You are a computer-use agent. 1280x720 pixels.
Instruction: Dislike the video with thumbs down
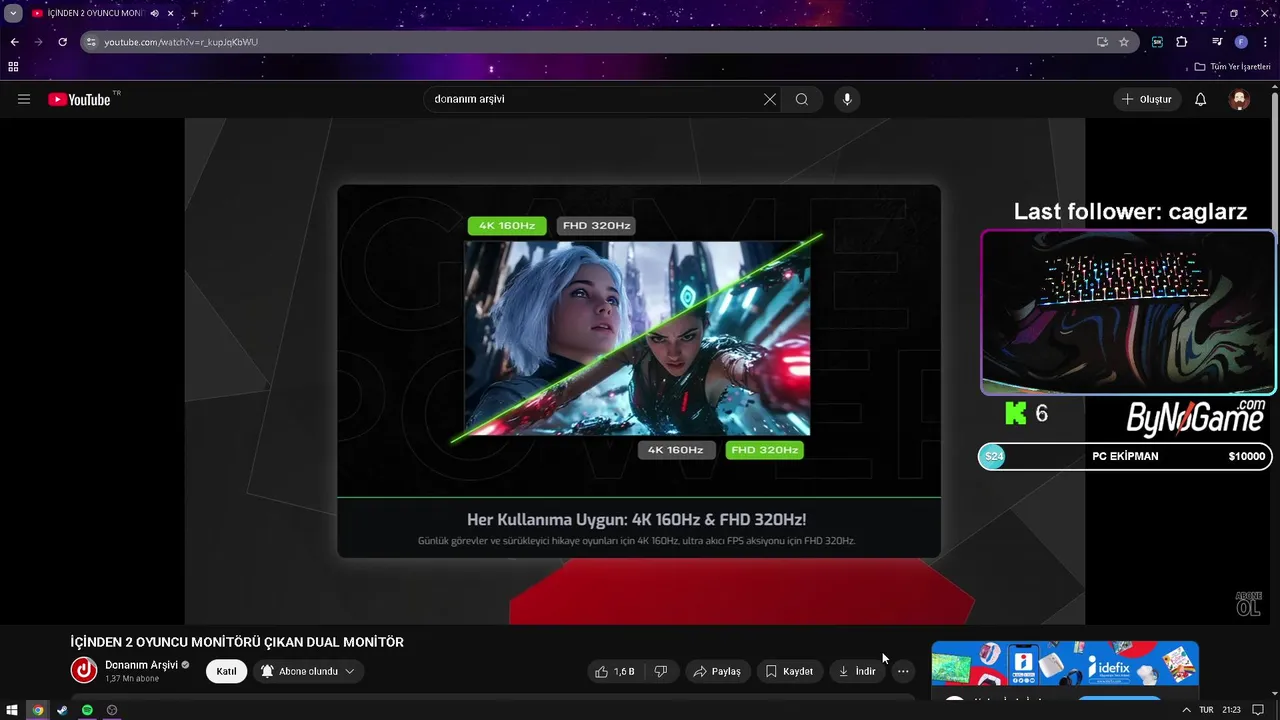[x=661, y=671]
